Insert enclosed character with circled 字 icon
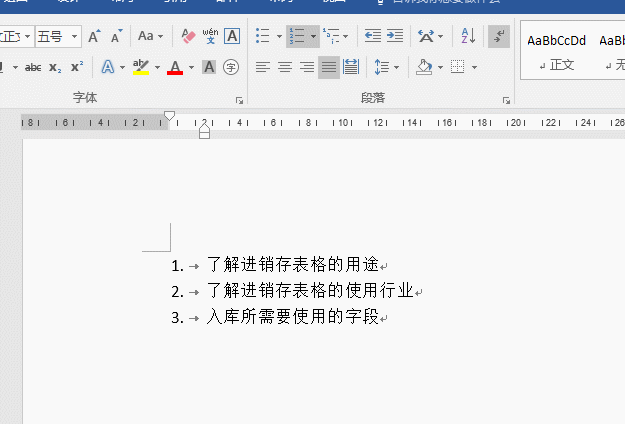Image resolution: width=625 pixels, height=424 pixels. pyautogui.click(x=231, y=67)
